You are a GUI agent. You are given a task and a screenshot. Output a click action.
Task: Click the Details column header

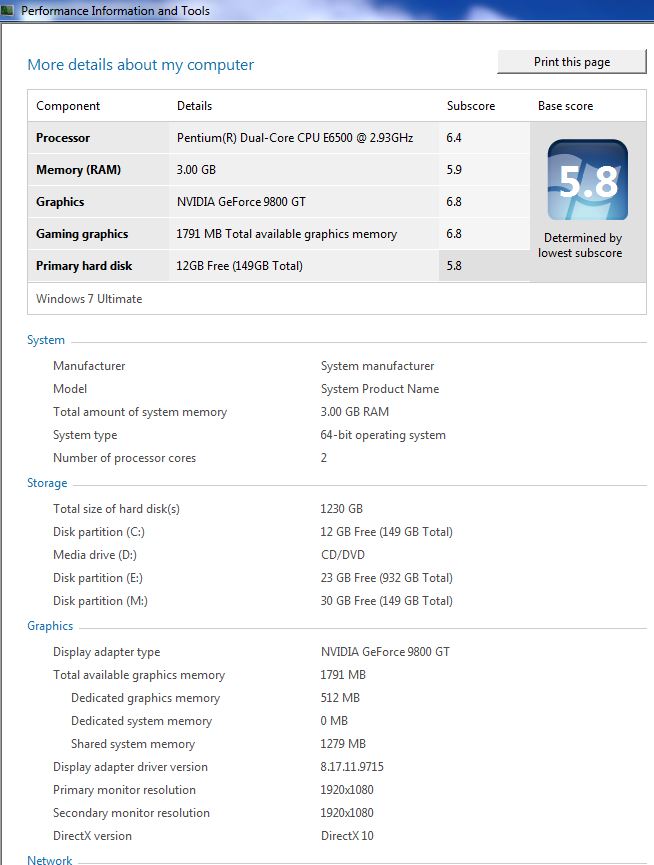tap(194, 106)
